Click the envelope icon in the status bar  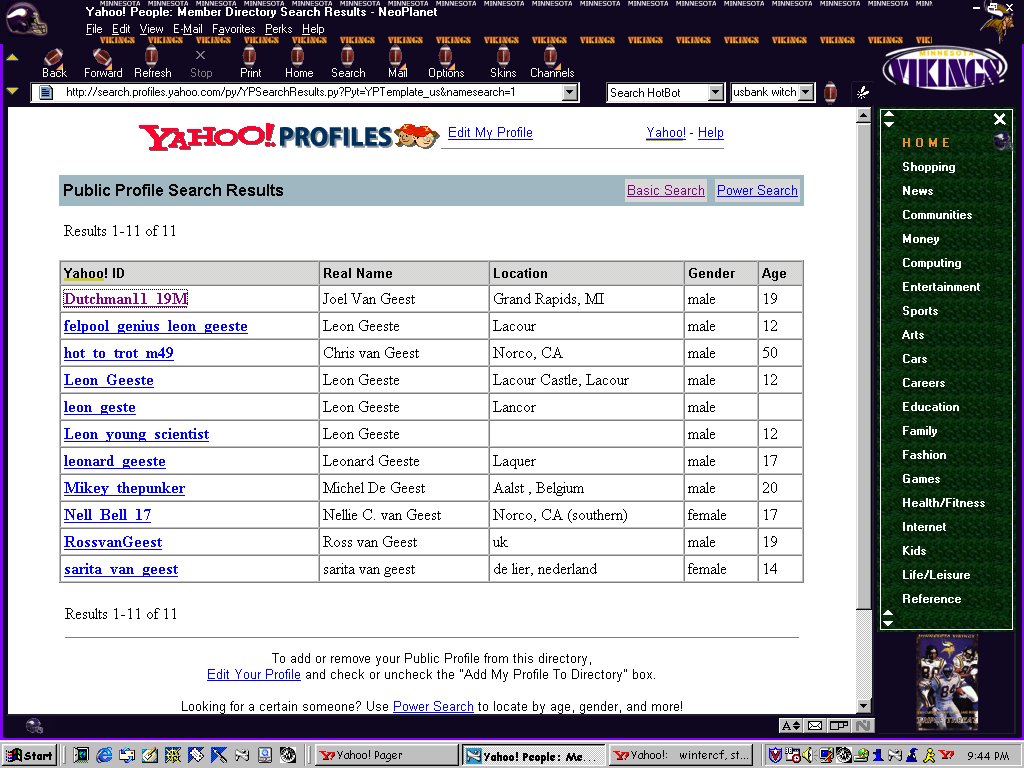coord(814,726)
